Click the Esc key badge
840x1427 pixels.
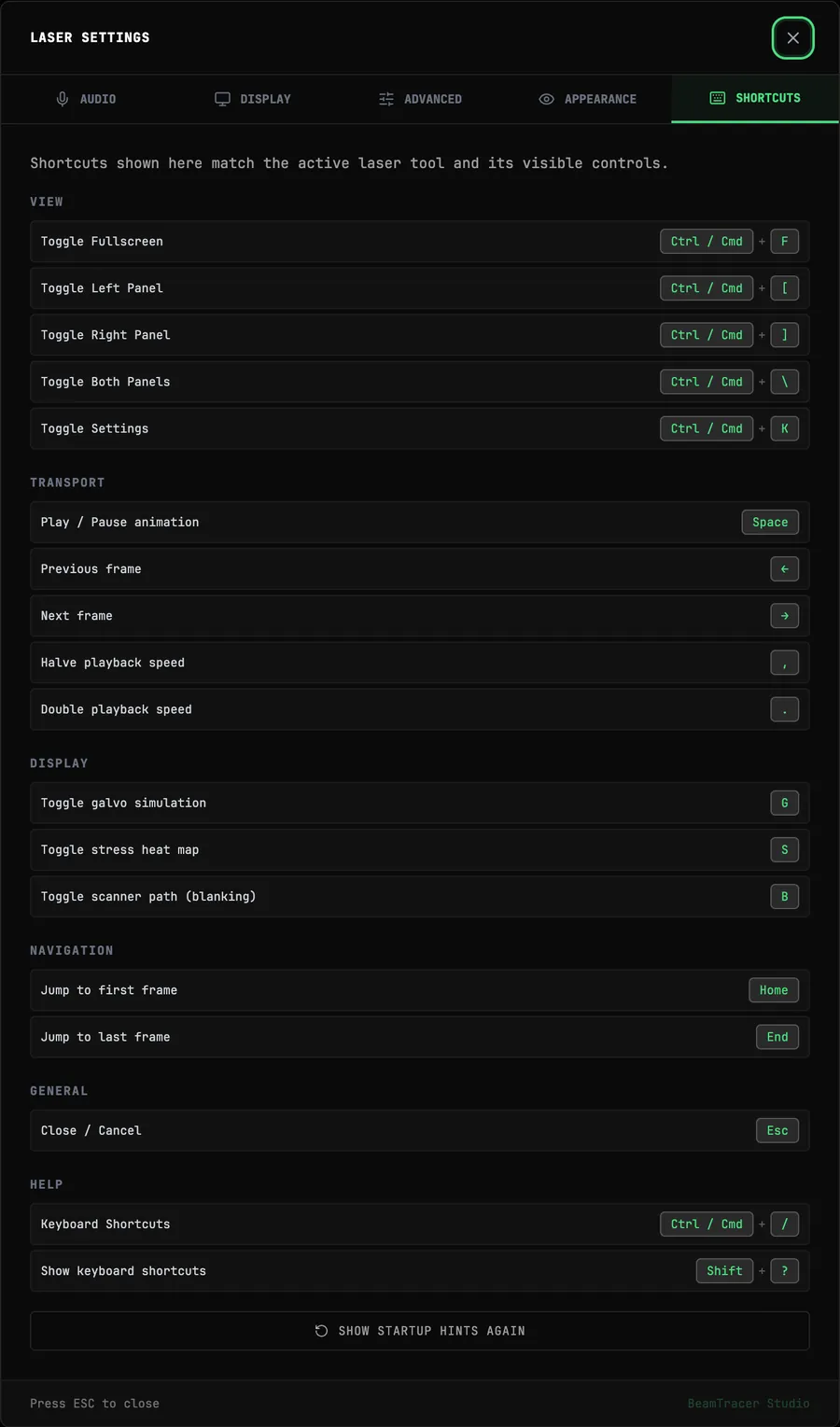777,1130
